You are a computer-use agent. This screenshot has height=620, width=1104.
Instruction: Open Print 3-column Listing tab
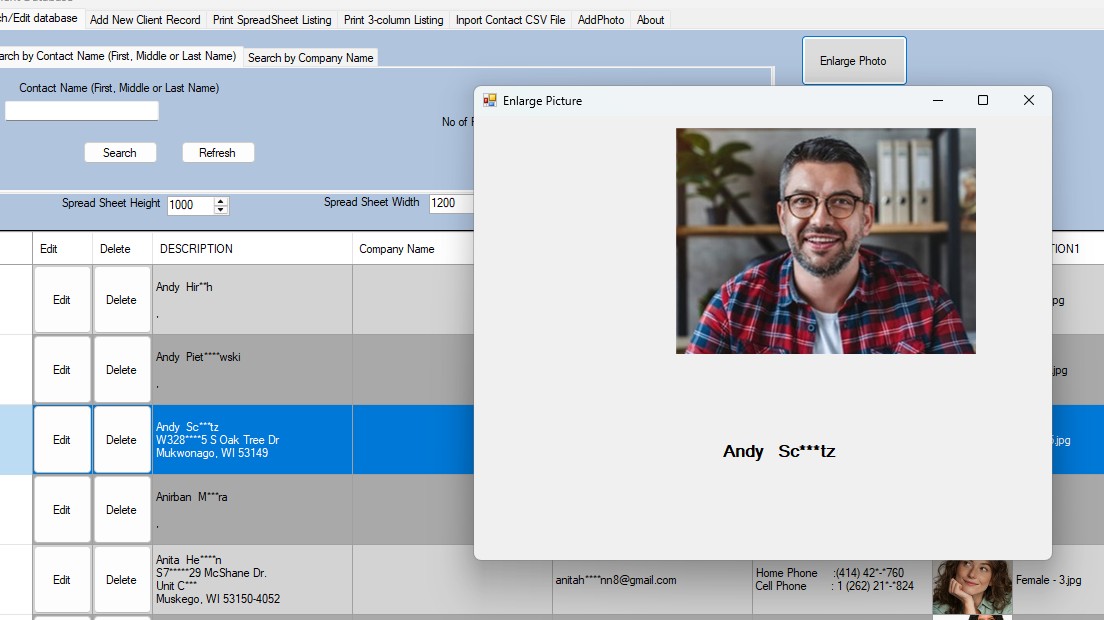tap(394, 20)
